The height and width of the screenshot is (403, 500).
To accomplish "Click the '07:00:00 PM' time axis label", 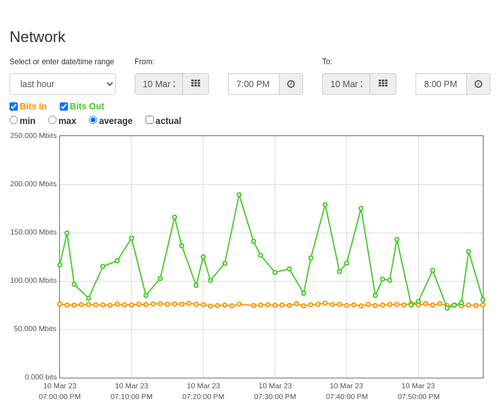I will point(60,397).
